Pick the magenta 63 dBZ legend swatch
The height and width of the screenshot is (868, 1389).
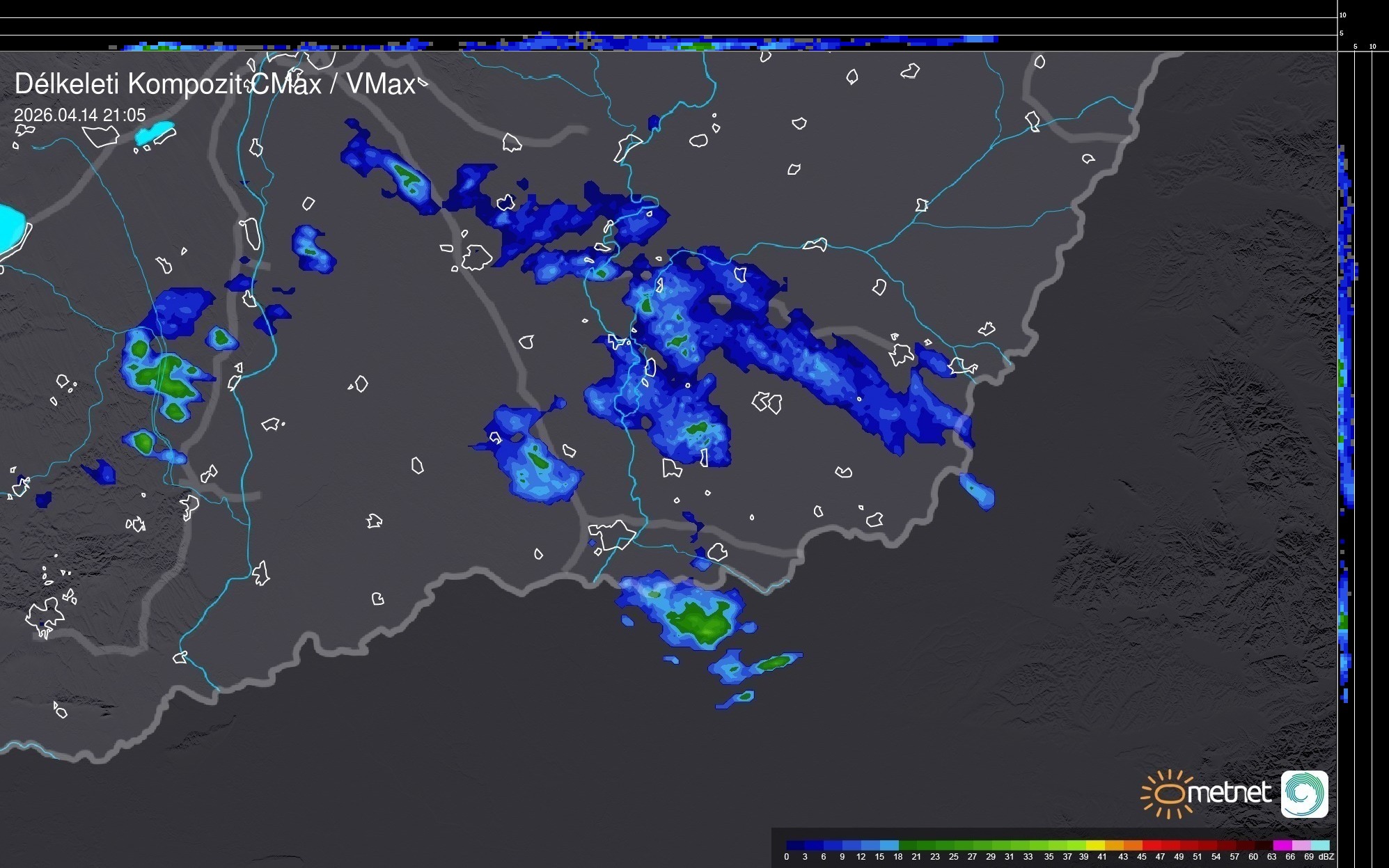[1282, 845]
